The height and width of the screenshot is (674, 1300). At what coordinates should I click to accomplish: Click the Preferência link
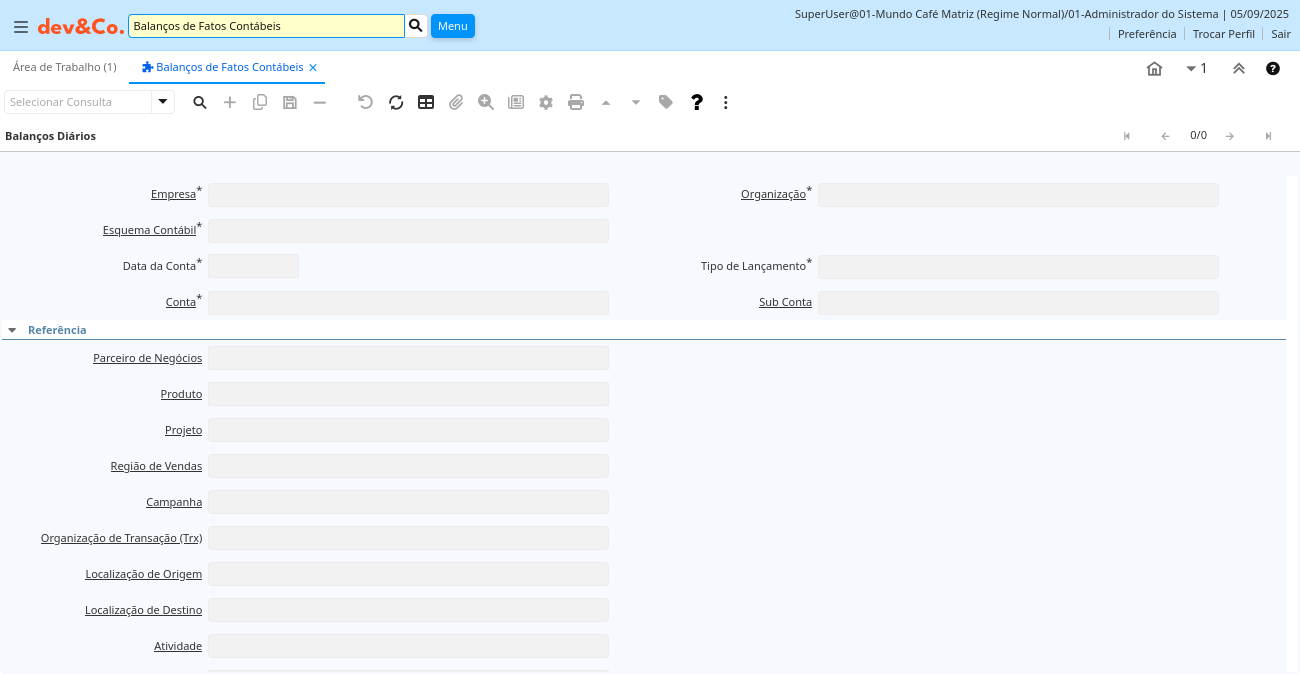[x=1146, y=34]
